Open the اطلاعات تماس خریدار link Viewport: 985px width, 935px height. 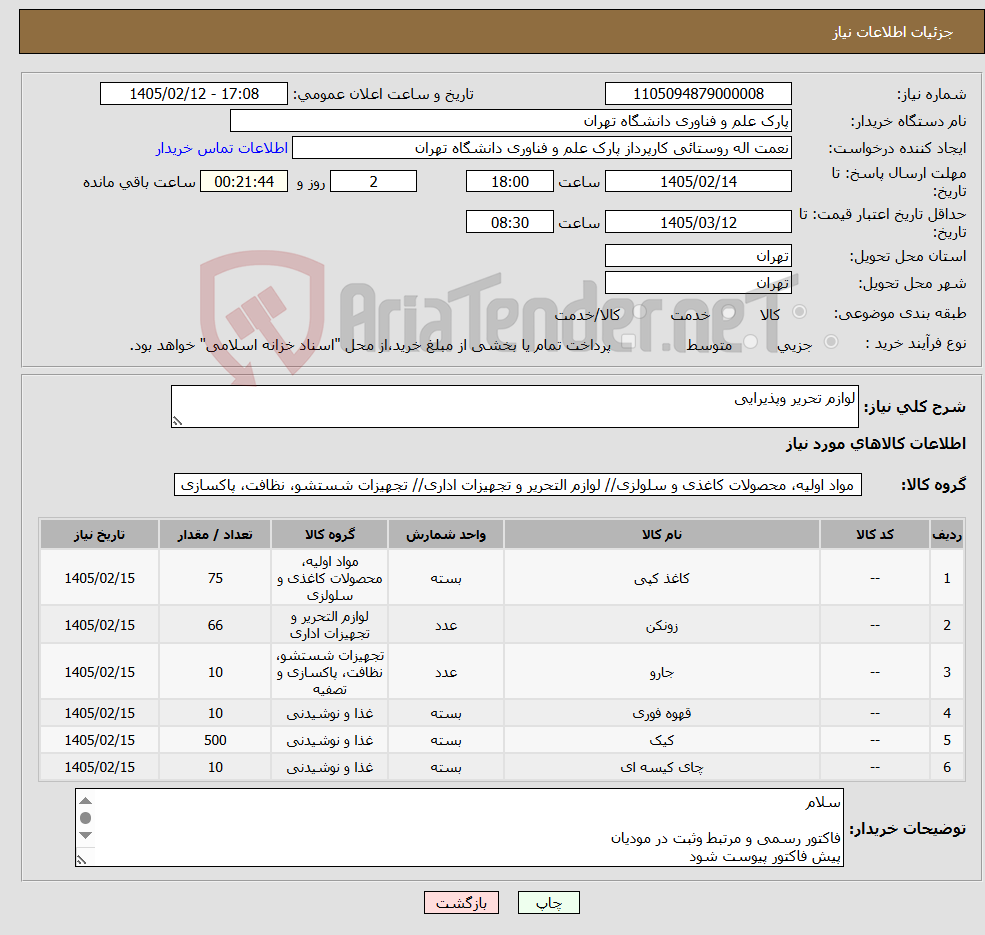coord(222,148)
